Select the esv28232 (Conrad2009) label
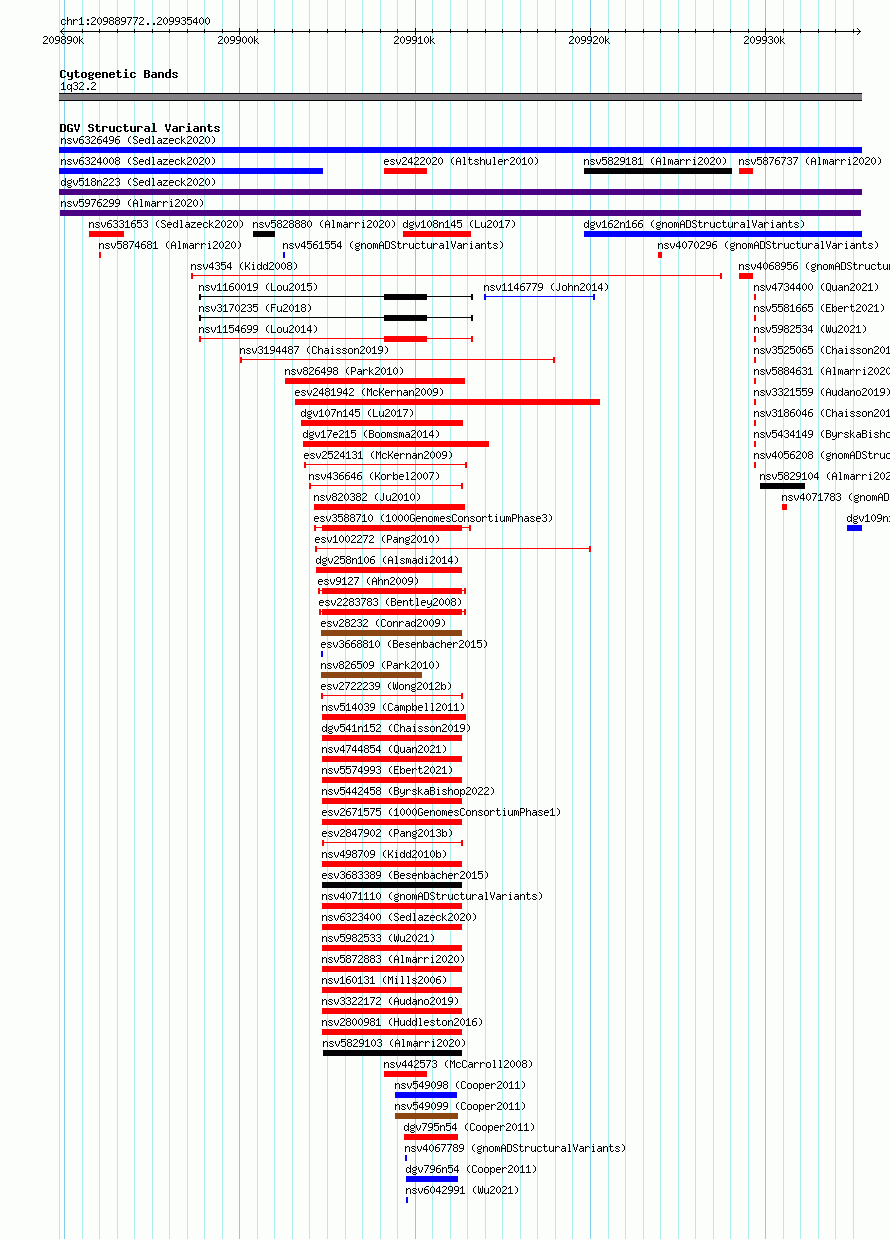Viewport: 890px width, 1239px height. pyautogui.click(x=383, y=623)
